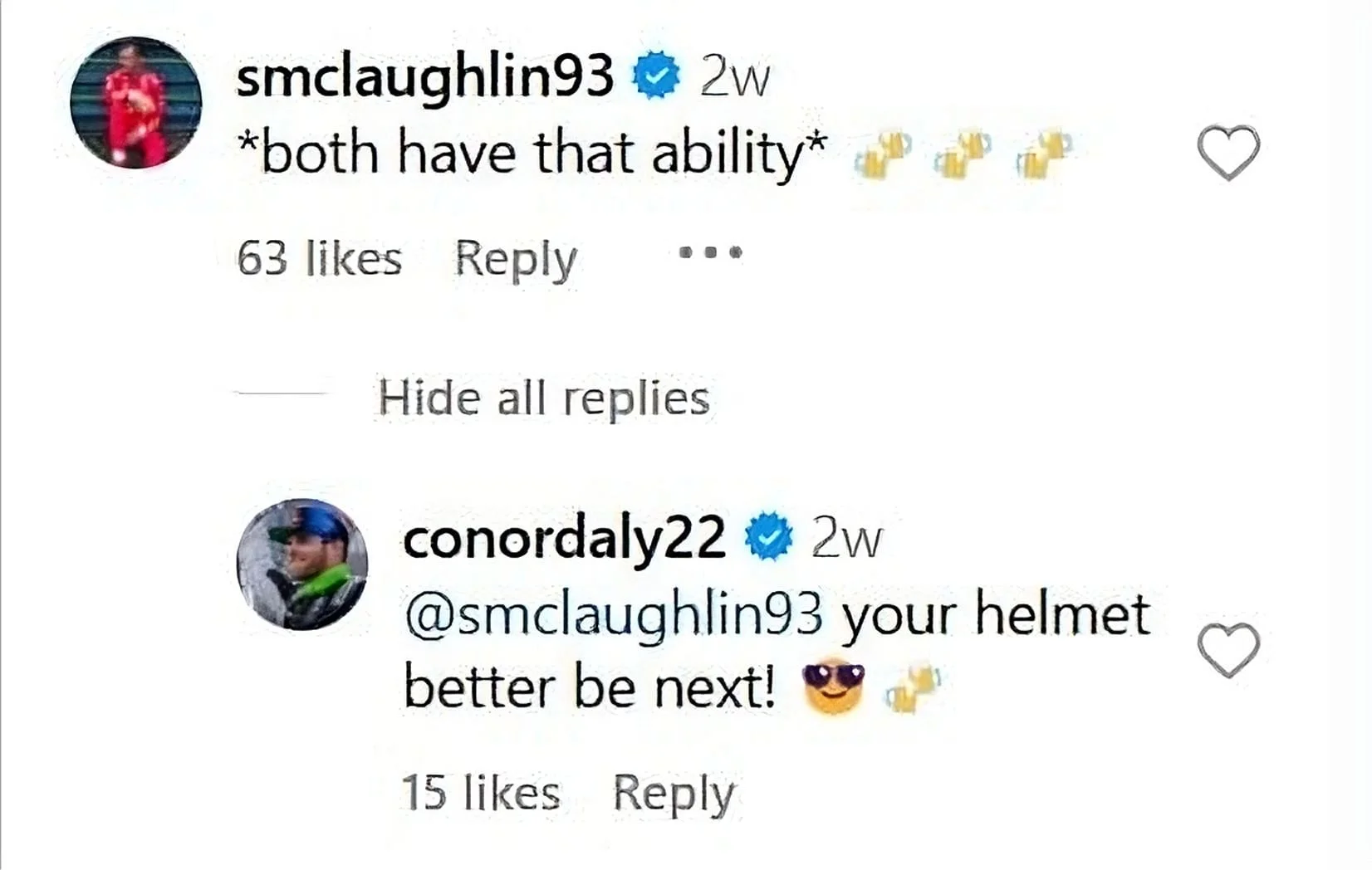Open conordaly22's profile picture
Viewport: 1372px width, 870px height.
point(303,565)
